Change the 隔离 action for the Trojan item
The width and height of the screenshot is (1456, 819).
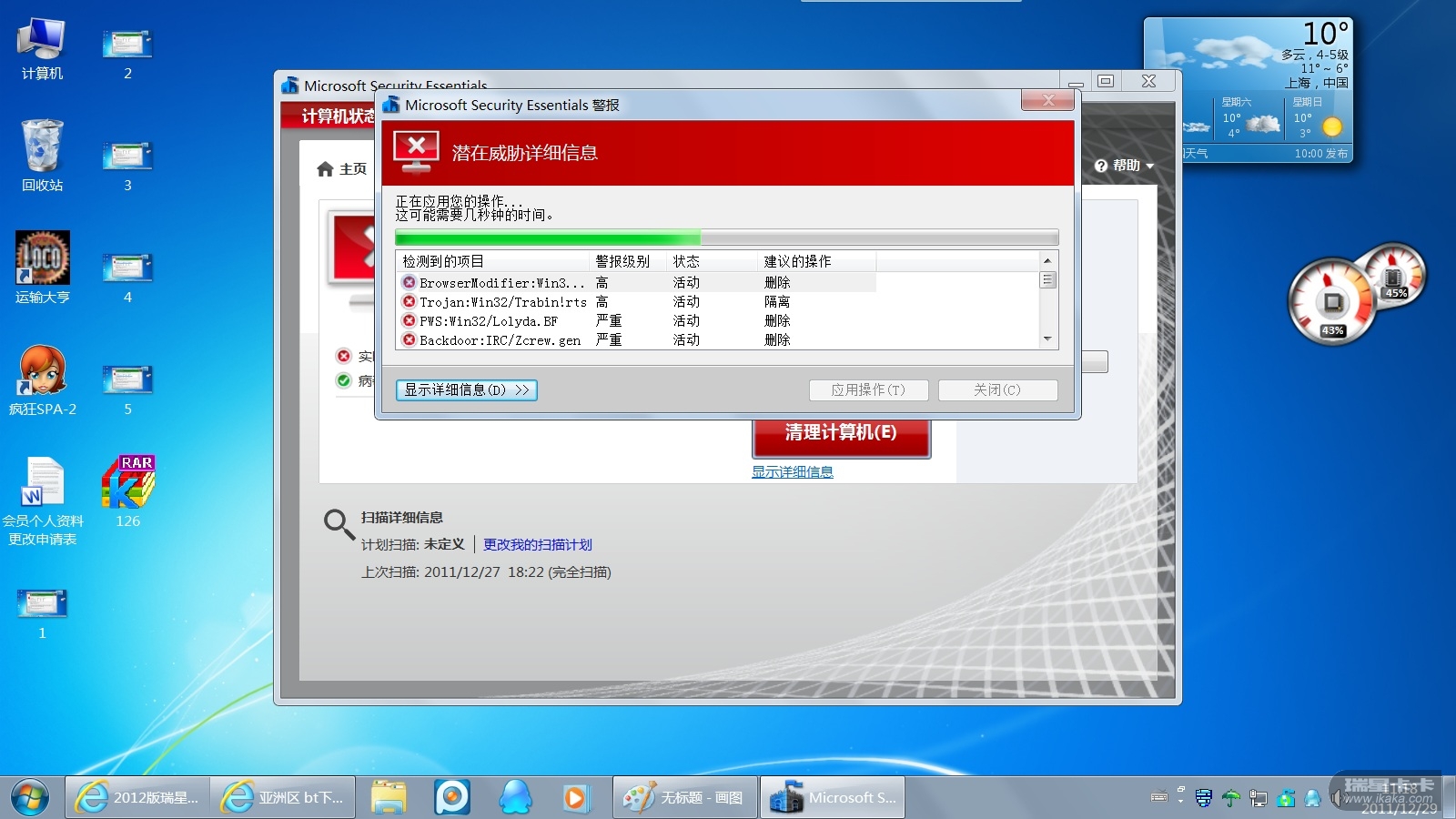(x=777, y=302)
